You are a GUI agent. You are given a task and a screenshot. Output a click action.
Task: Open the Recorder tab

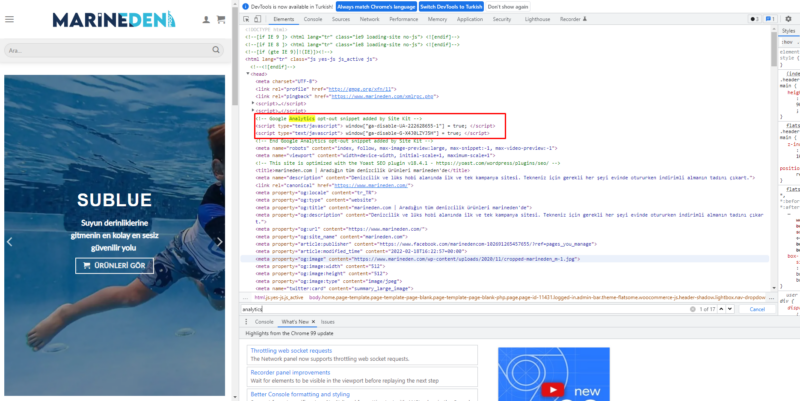click(573, 19)
